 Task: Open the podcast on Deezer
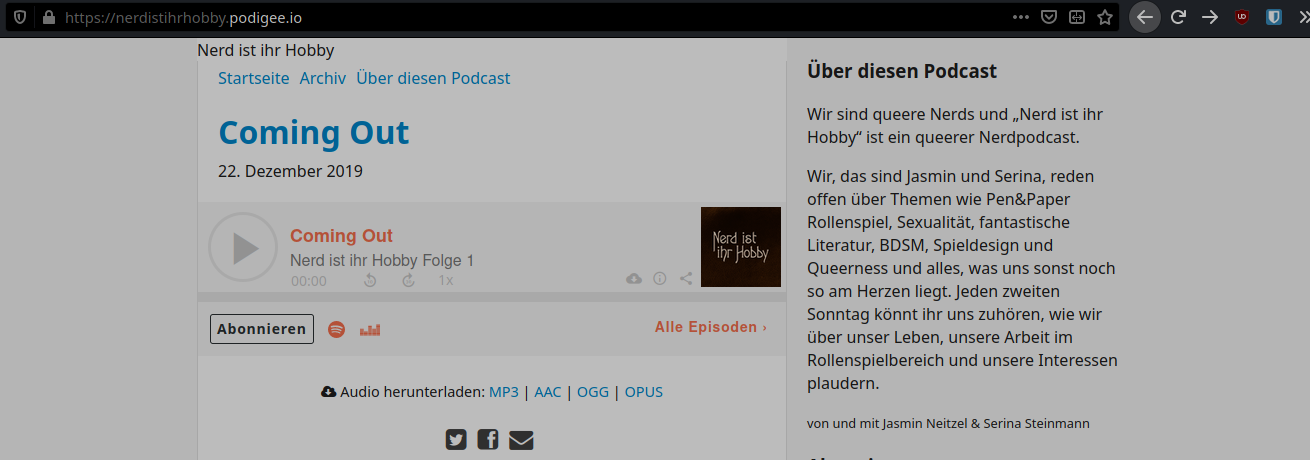tap(370, 329)
